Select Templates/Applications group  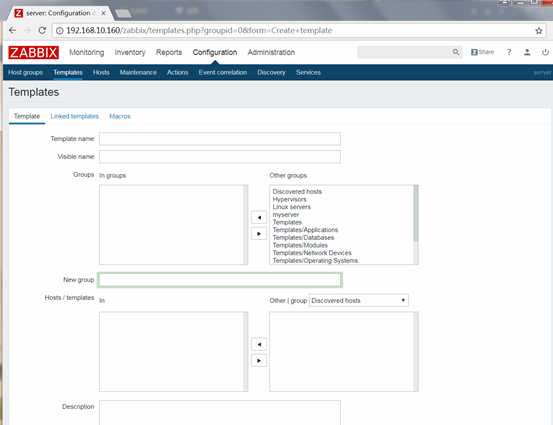[305, 230]
